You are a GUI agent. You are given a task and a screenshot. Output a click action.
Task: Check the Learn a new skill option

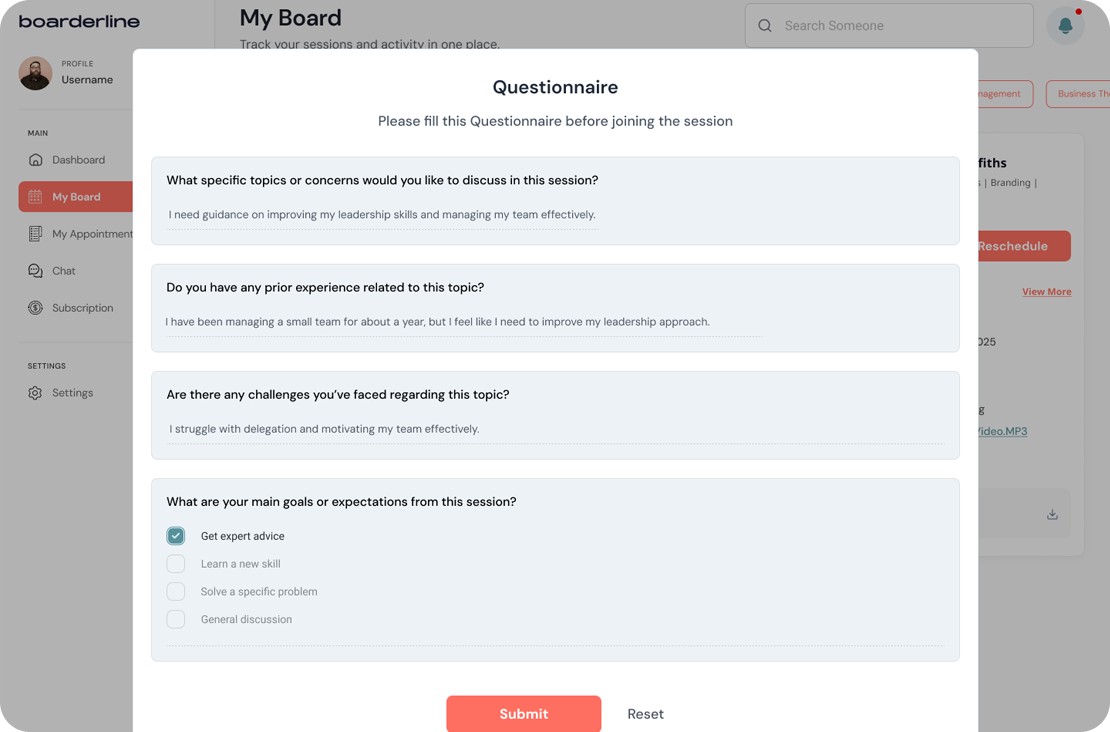point(176,564)
